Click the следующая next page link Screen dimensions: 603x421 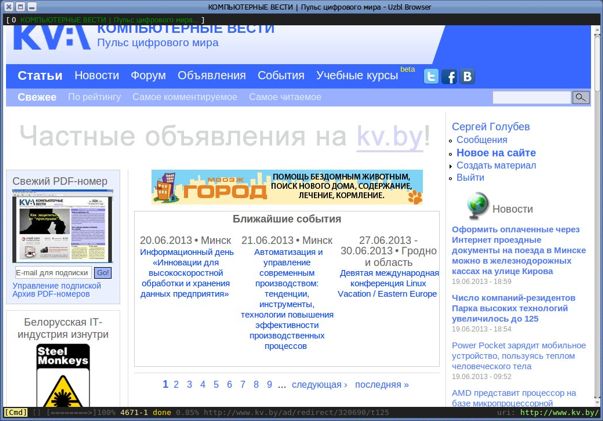pyautogui.click(x=319, y=384)
